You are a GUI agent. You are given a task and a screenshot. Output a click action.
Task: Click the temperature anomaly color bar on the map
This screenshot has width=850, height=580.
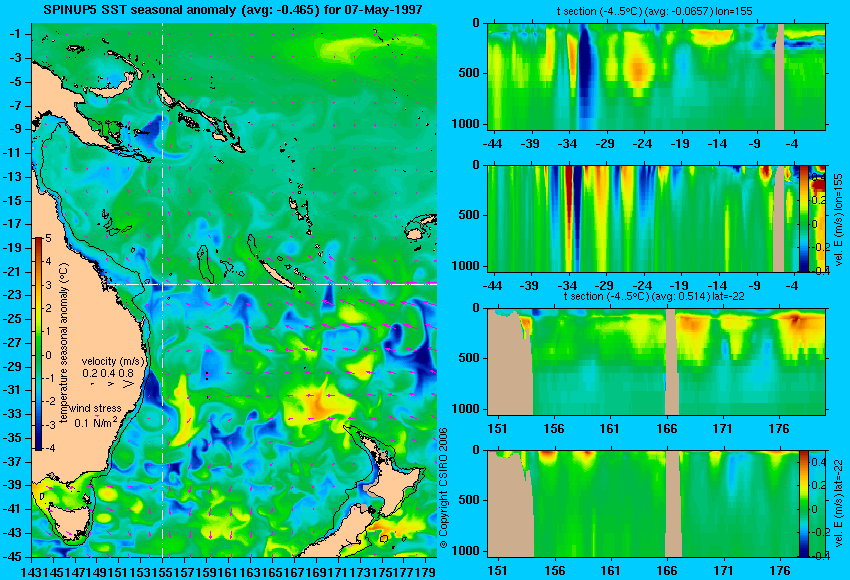pyautogui.click(x=38, y=343)
